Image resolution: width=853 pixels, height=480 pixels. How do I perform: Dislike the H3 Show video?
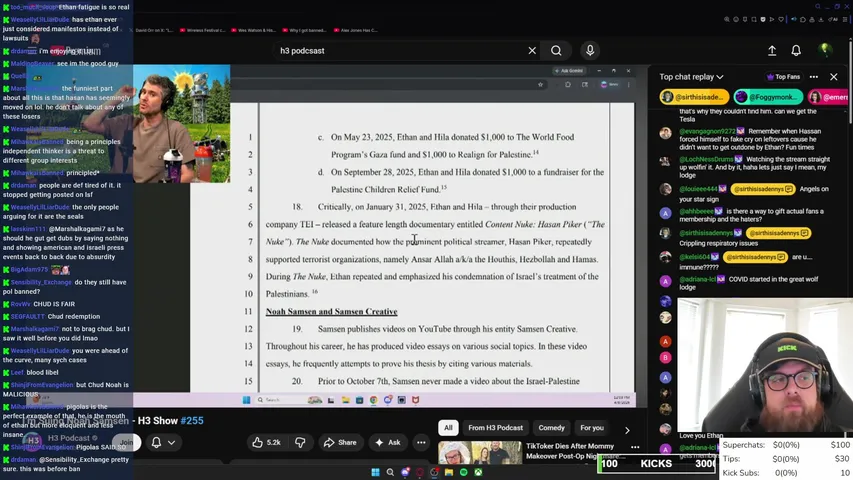300,442
